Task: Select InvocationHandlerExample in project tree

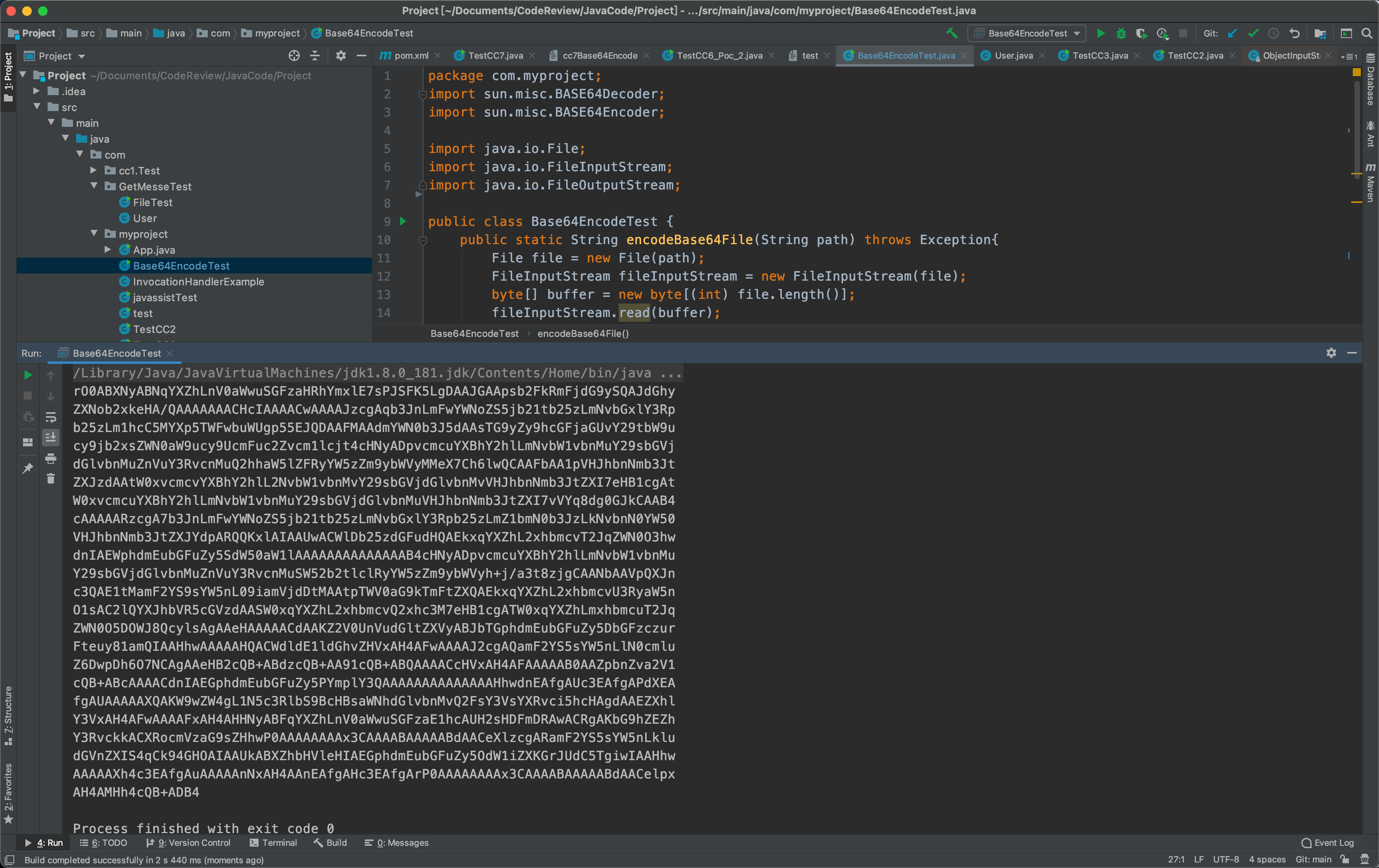Action: (x=198, y=282)
